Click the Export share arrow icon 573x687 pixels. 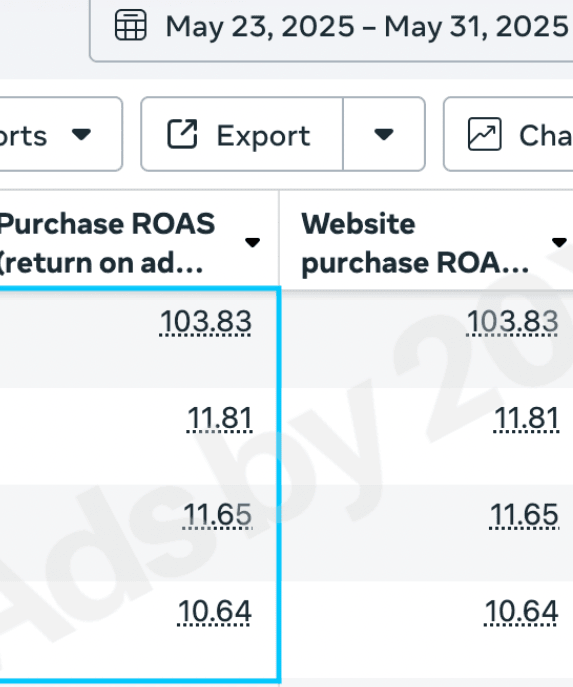tap(183, 134)
